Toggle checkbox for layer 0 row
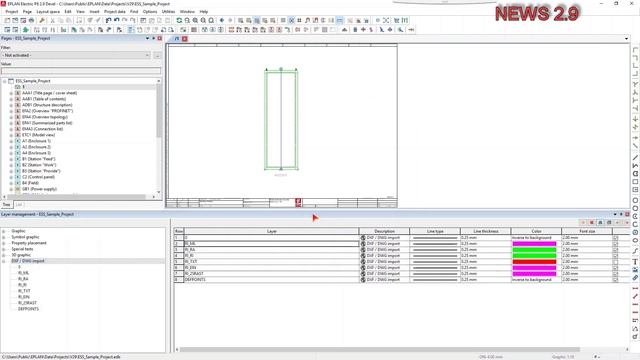This screenshot has height=360, width=640. coord(616,238)
